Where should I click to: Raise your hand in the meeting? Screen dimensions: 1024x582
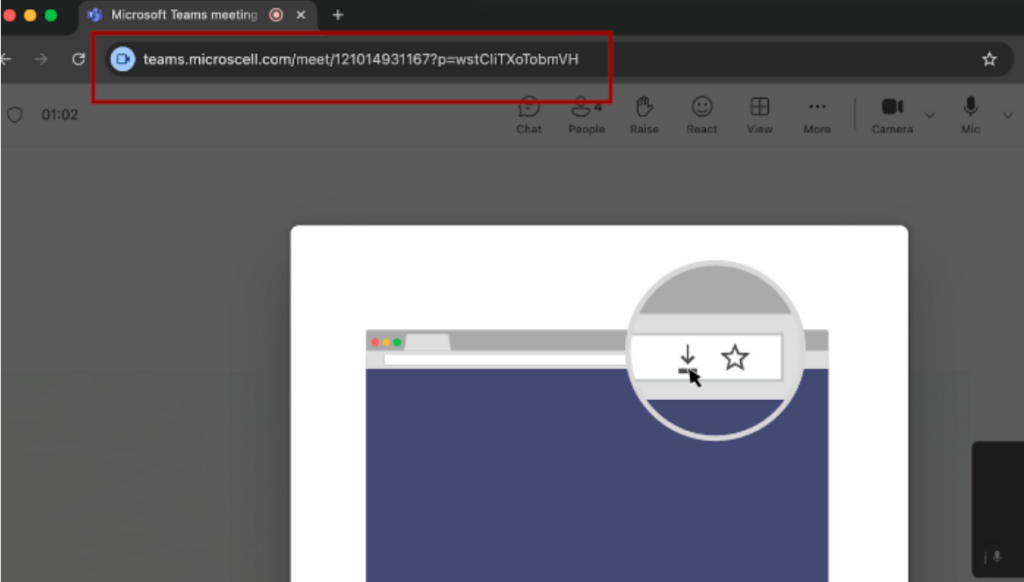(x=644, y=116)
